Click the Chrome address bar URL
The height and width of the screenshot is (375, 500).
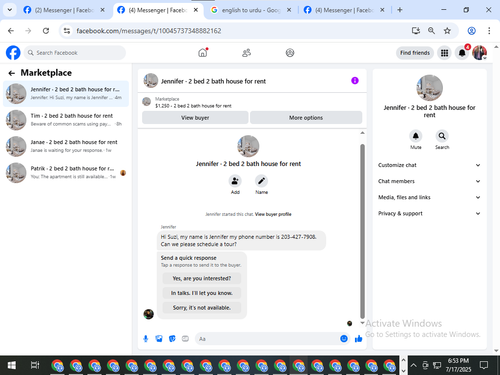point(149,31)
